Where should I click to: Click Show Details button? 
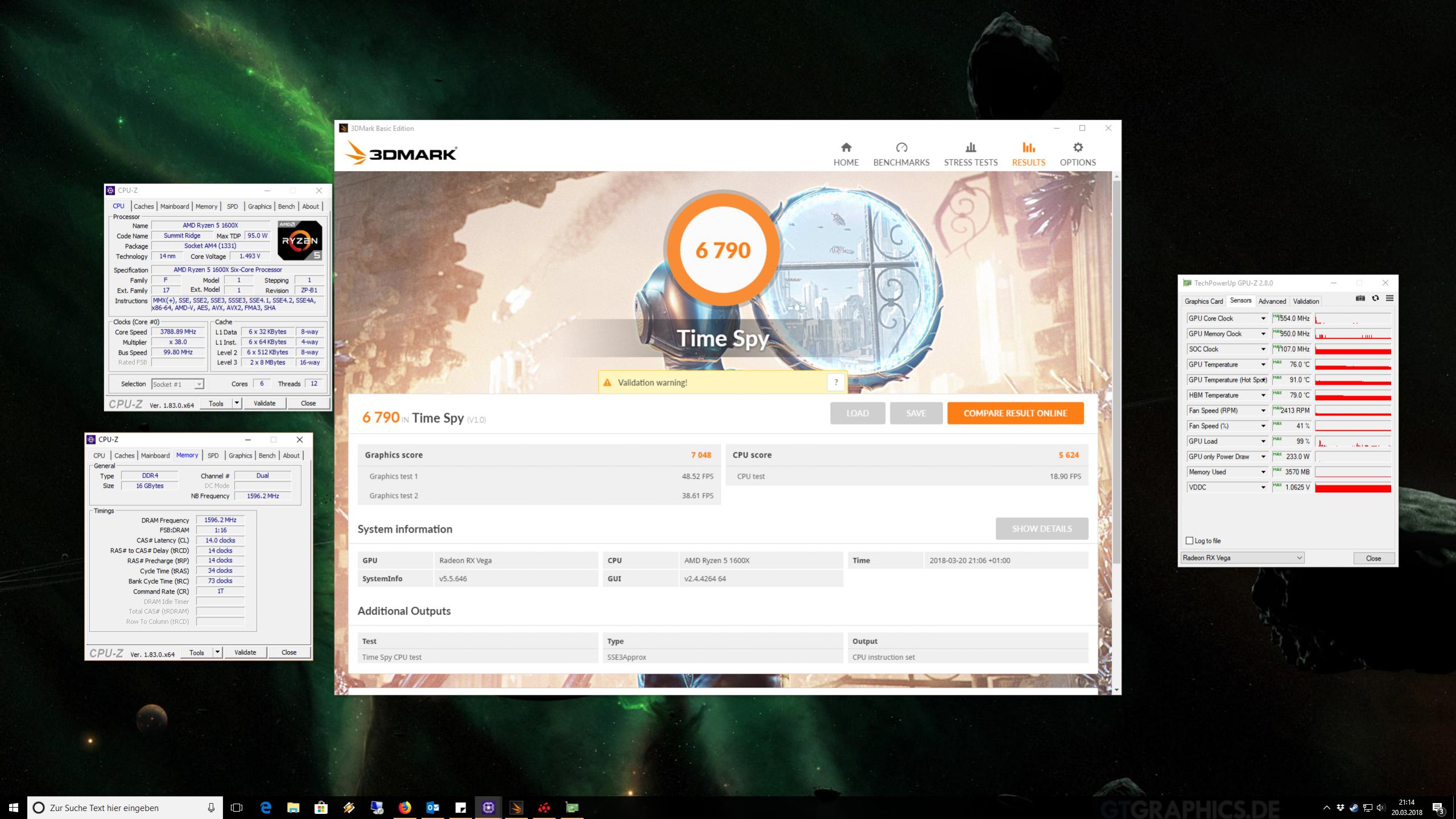[1041, 529]
